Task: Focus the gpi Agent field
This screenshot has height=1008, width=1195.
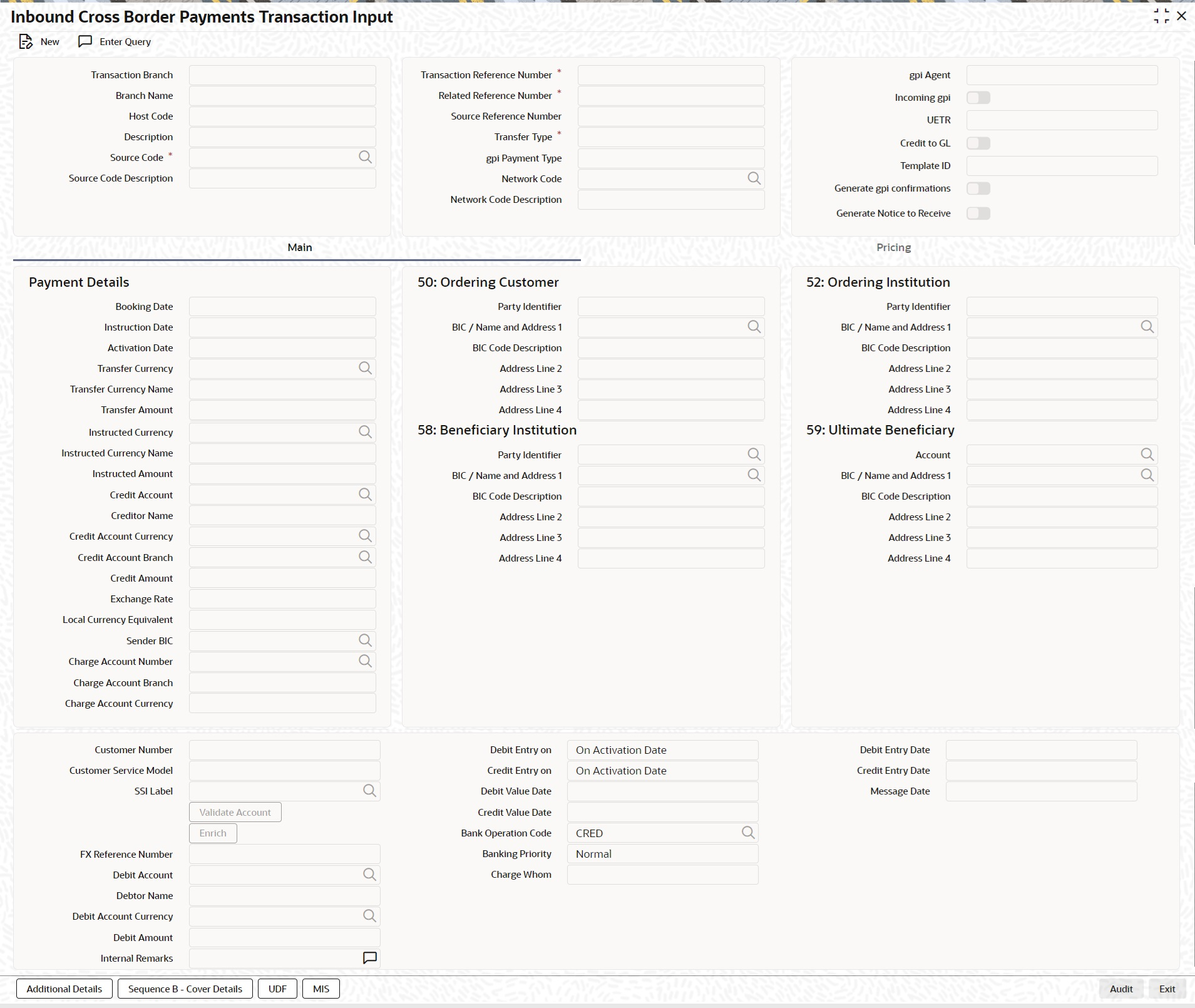Action: (x=1062, y=75)
